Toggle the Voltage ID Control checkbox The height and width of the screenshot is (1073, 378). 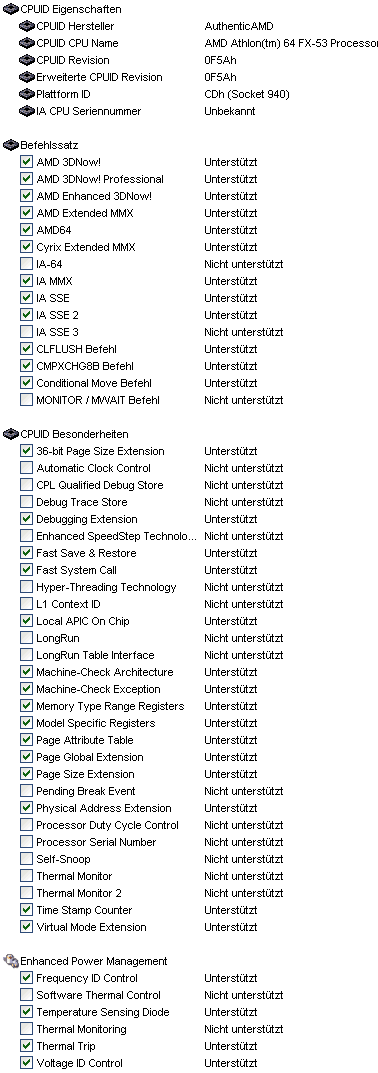26,1063
